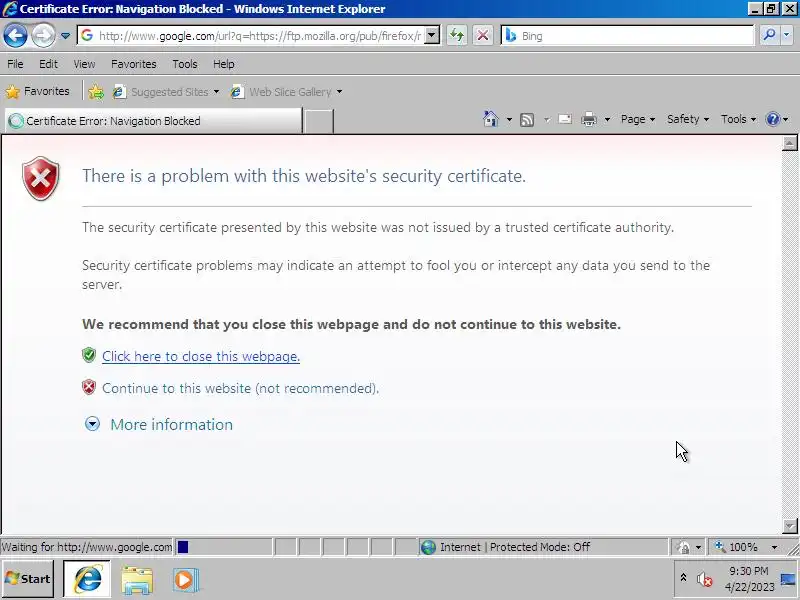Click the blue Help question mark icon
The image size is (800, 600).
click(x=772, y=119)
